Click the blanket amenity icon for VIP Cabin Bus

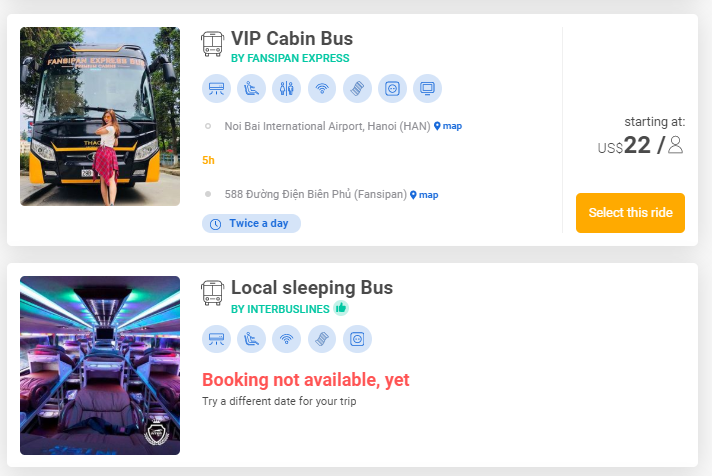(357, 88)
